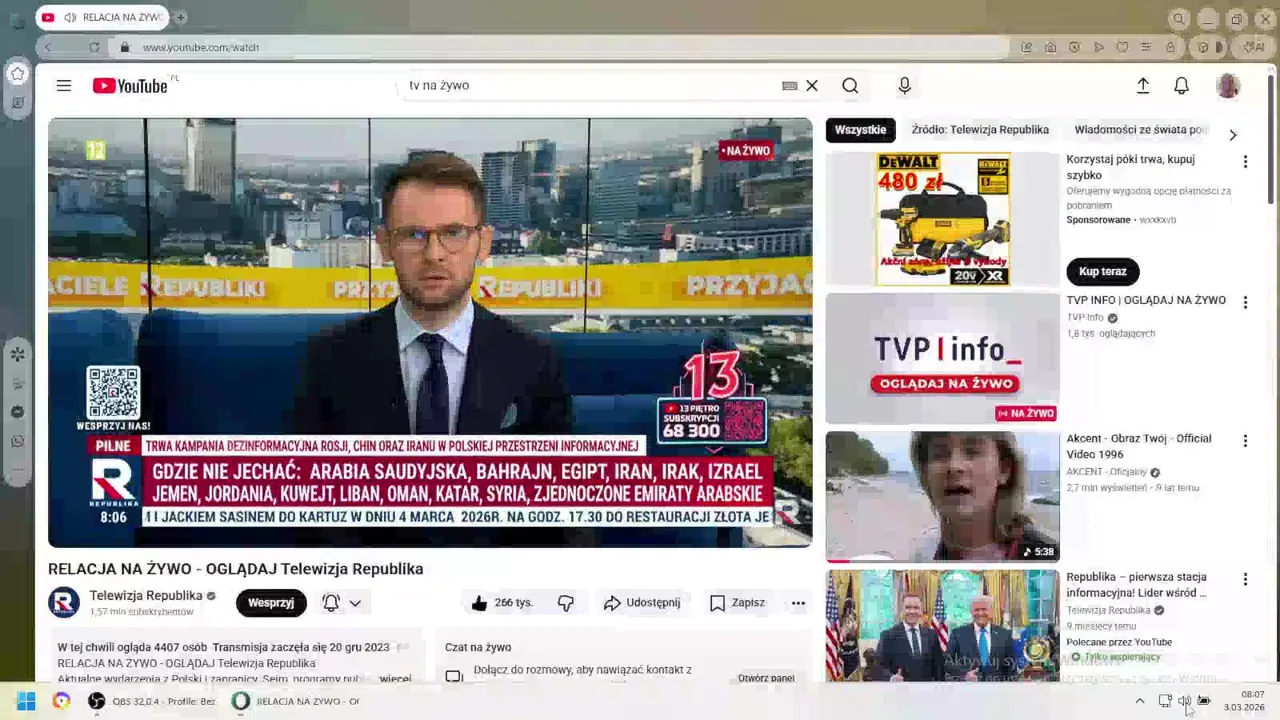Open TVP INFO OGLĄDAJ NA ŻYWO title

[x=1146, y=300]
